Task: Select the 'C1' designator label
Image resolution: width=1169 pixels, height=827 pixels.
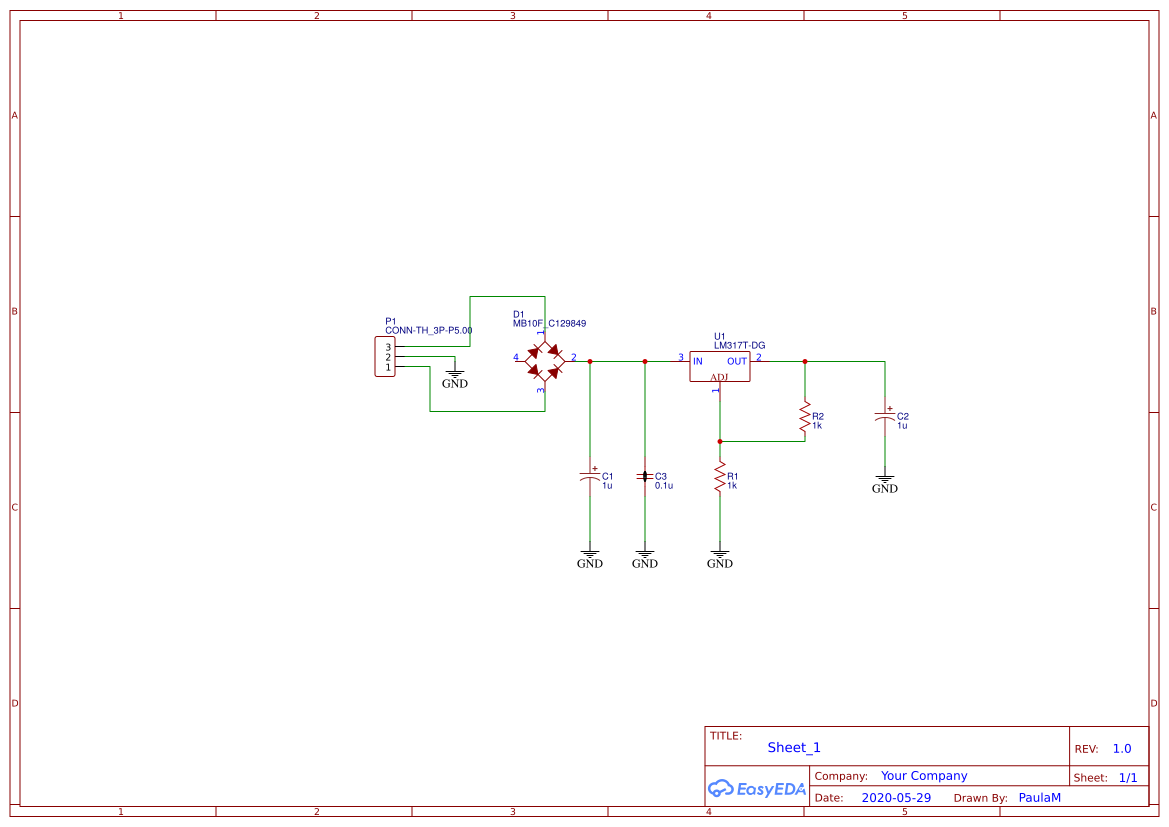Action: coord(608,477)
